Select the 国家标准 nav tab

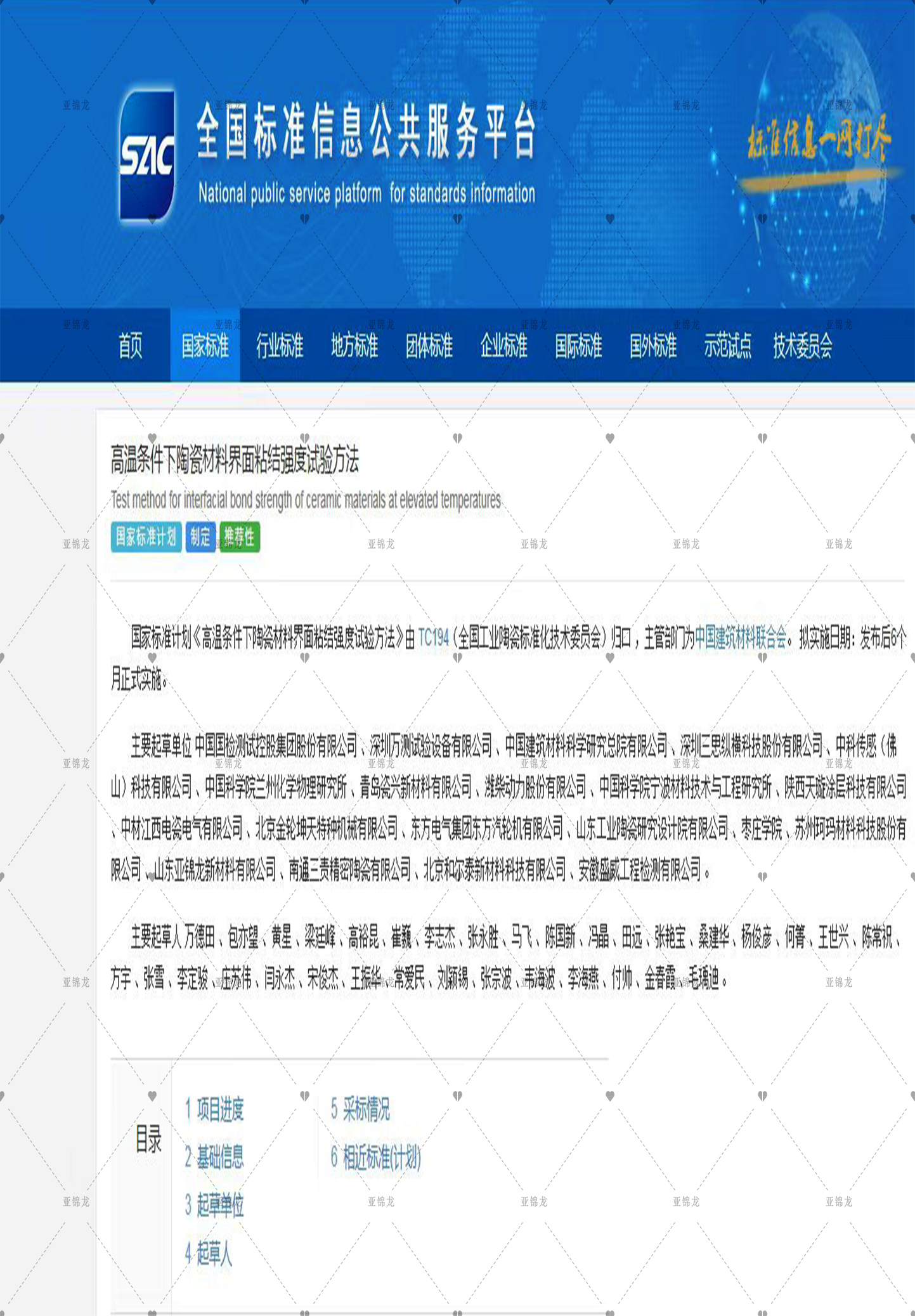[x=205, y=346]
